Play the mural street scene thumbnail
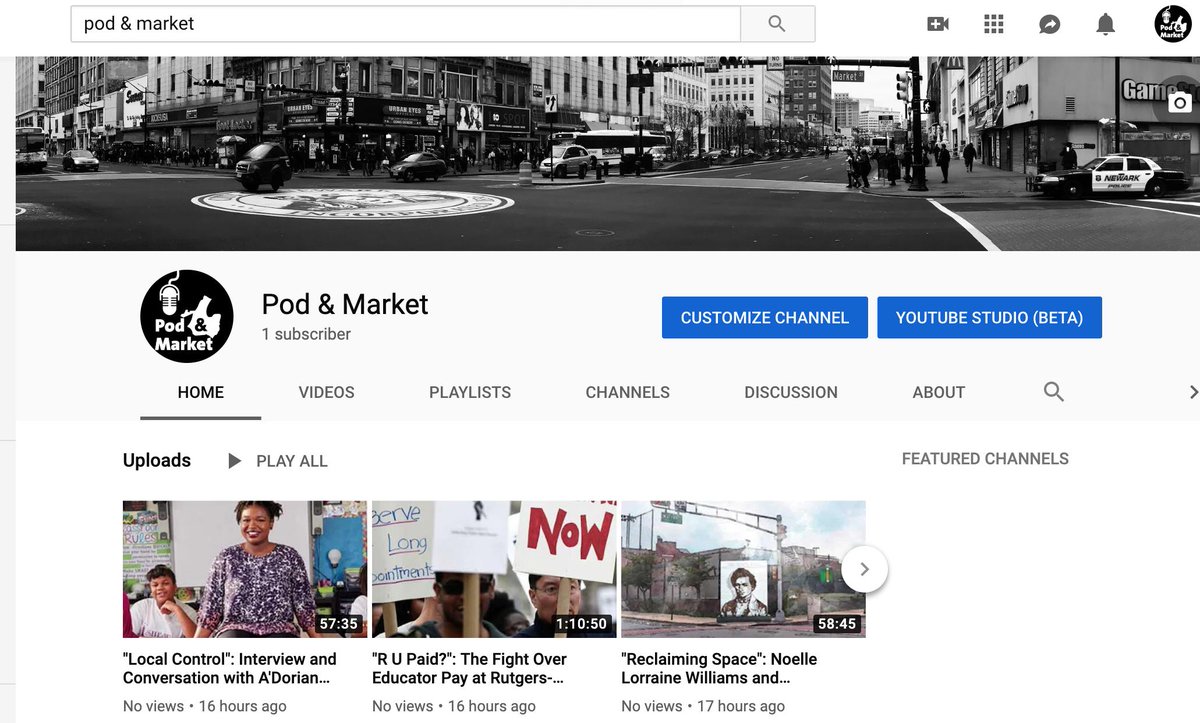 tap(743, 569)
